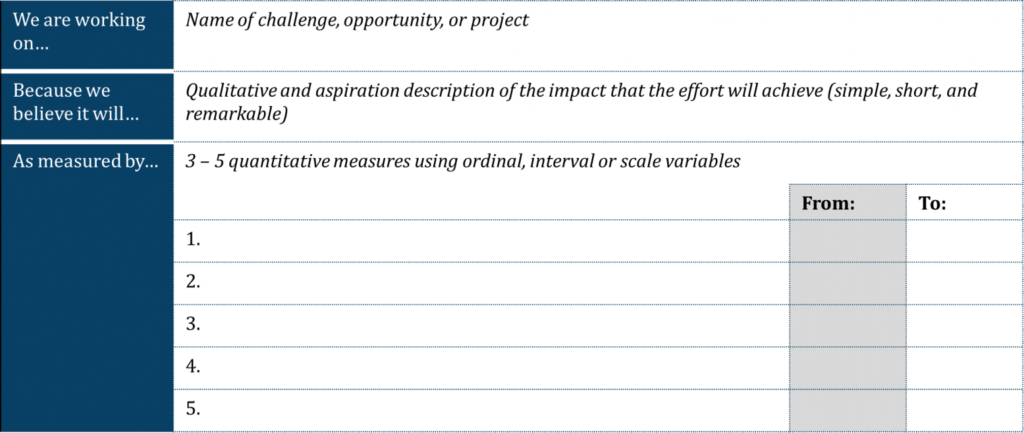Select the 'From:' column header
The image size is (1024, 433).
pyautogui.click(x=847, y=202)
